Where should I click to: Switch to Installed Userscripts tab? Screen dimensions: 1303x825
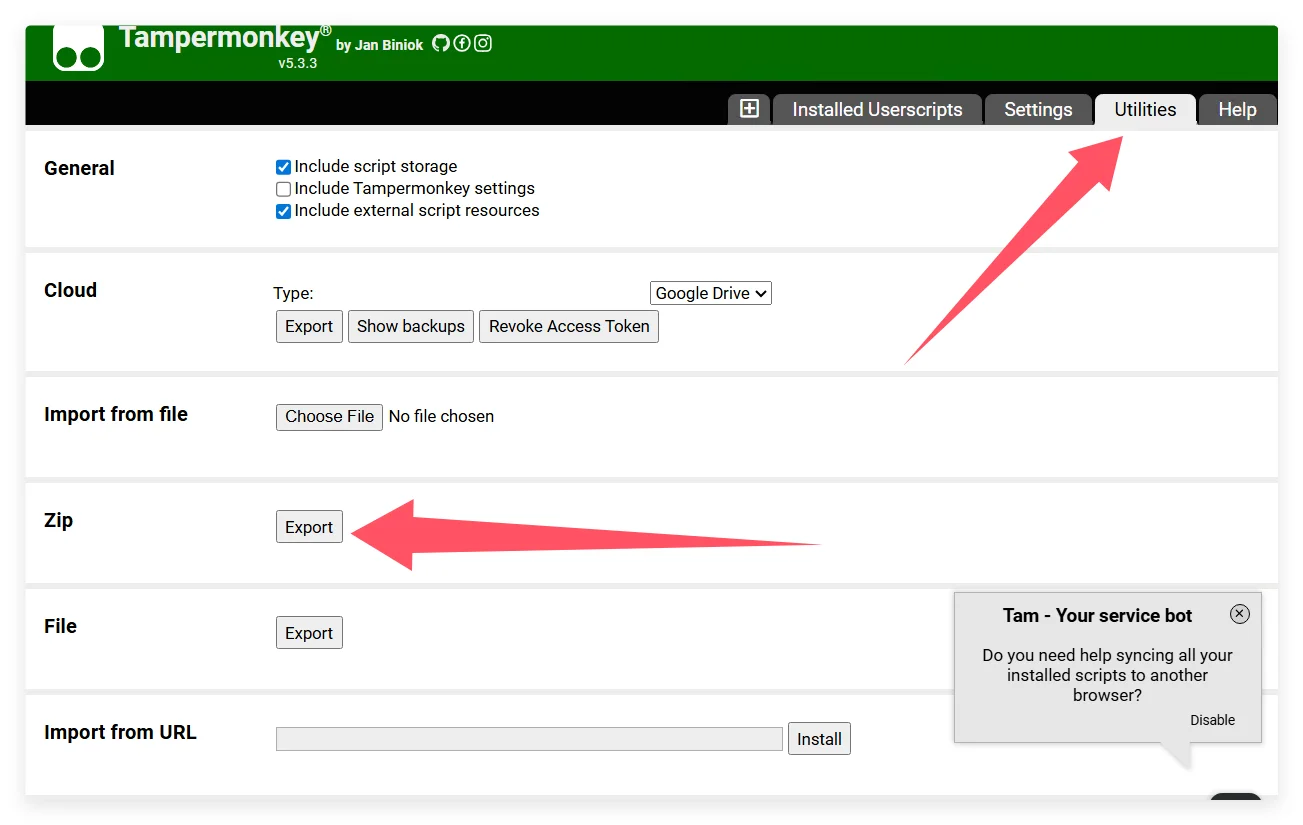click(x=877, y=110)
